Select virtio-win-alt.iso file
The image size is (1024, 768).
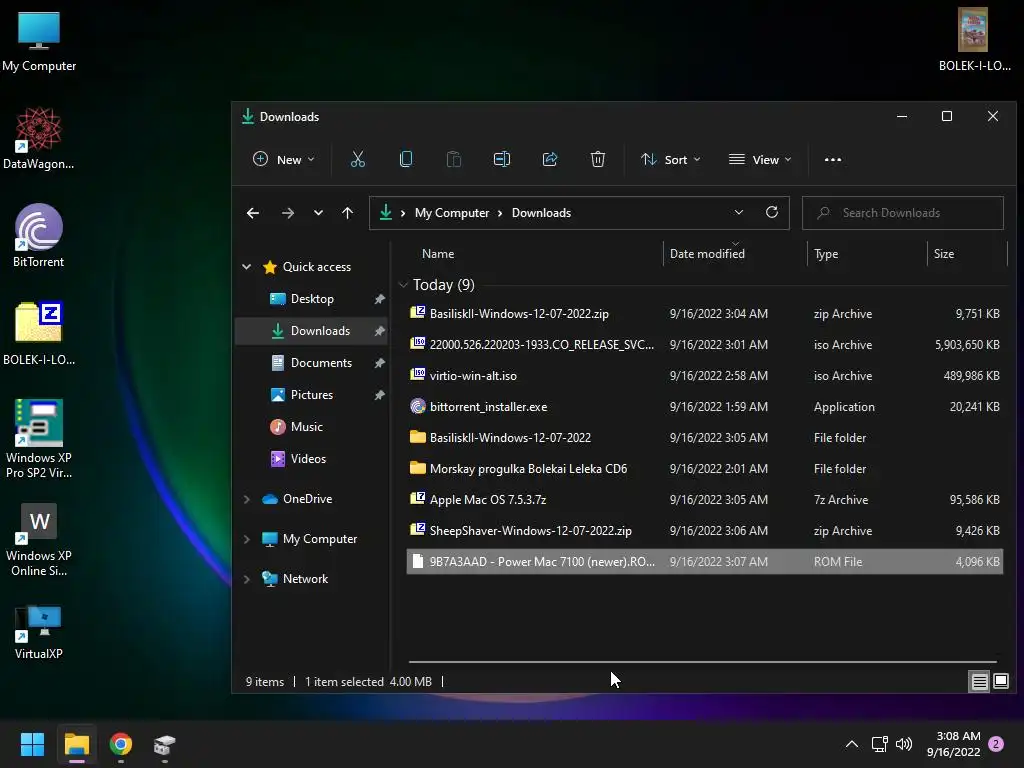click(705, 376)
